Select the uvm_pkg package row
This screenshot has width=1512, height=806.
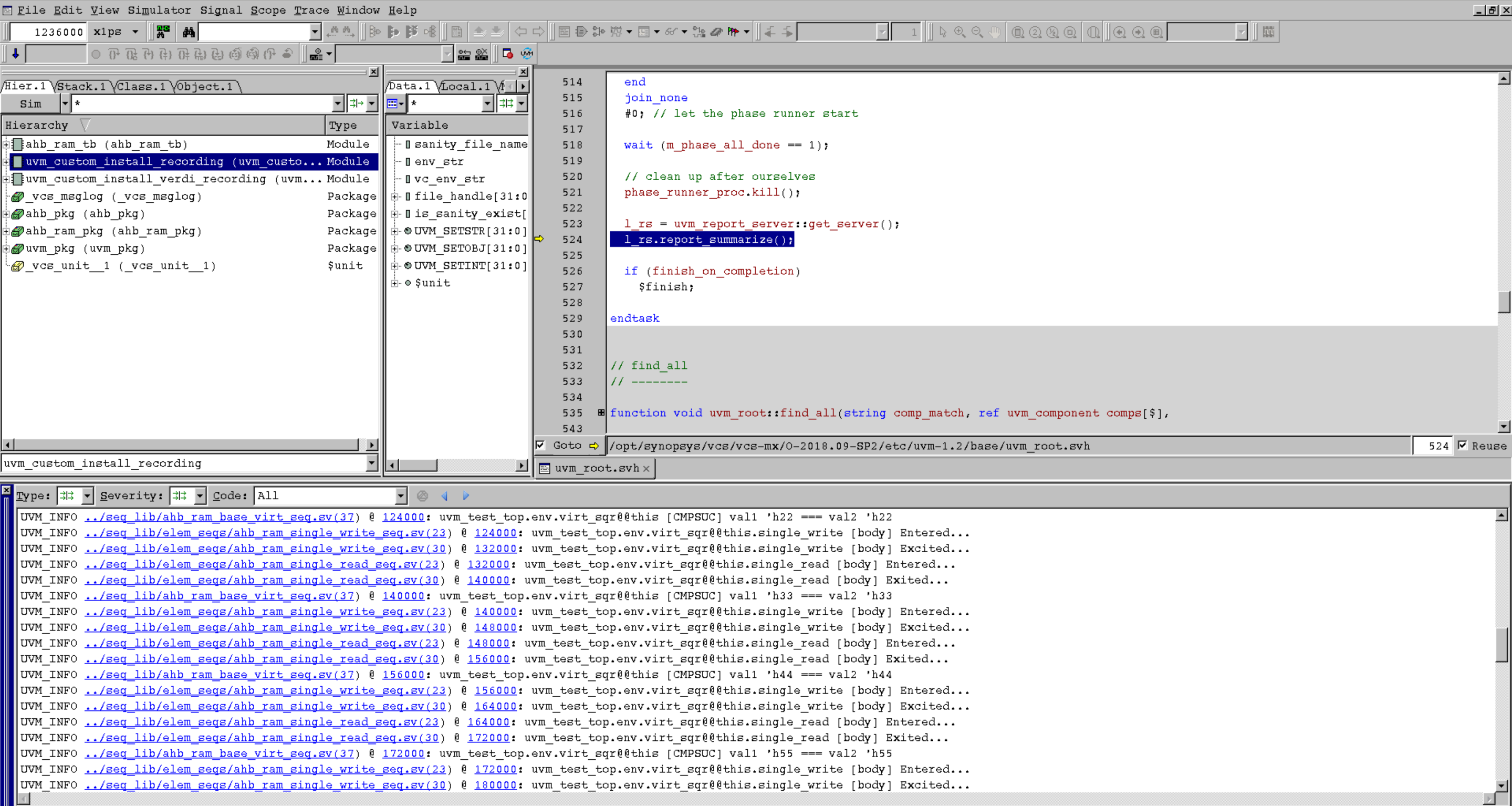(x=85, y=249)
